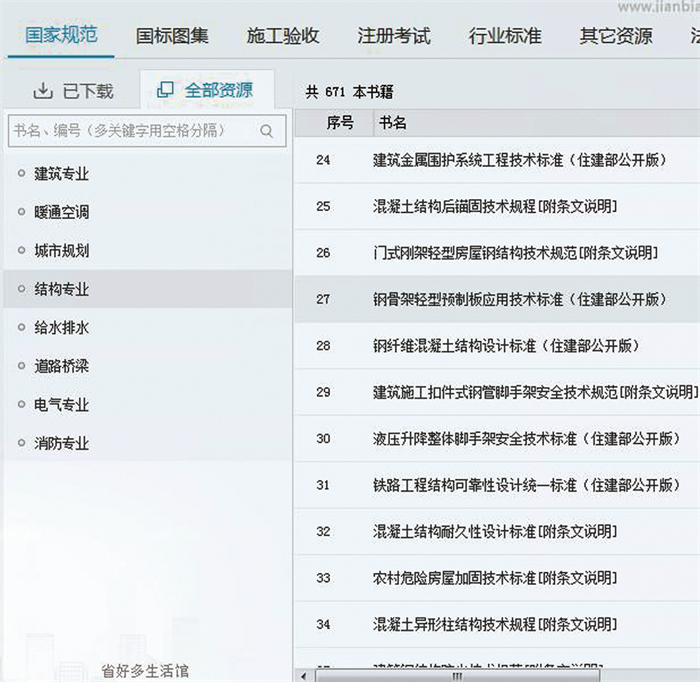Select the 给水排水 category in the sidebar
Image resolution: width=700 pixels, height=682 pixels.
click(62, 328)
